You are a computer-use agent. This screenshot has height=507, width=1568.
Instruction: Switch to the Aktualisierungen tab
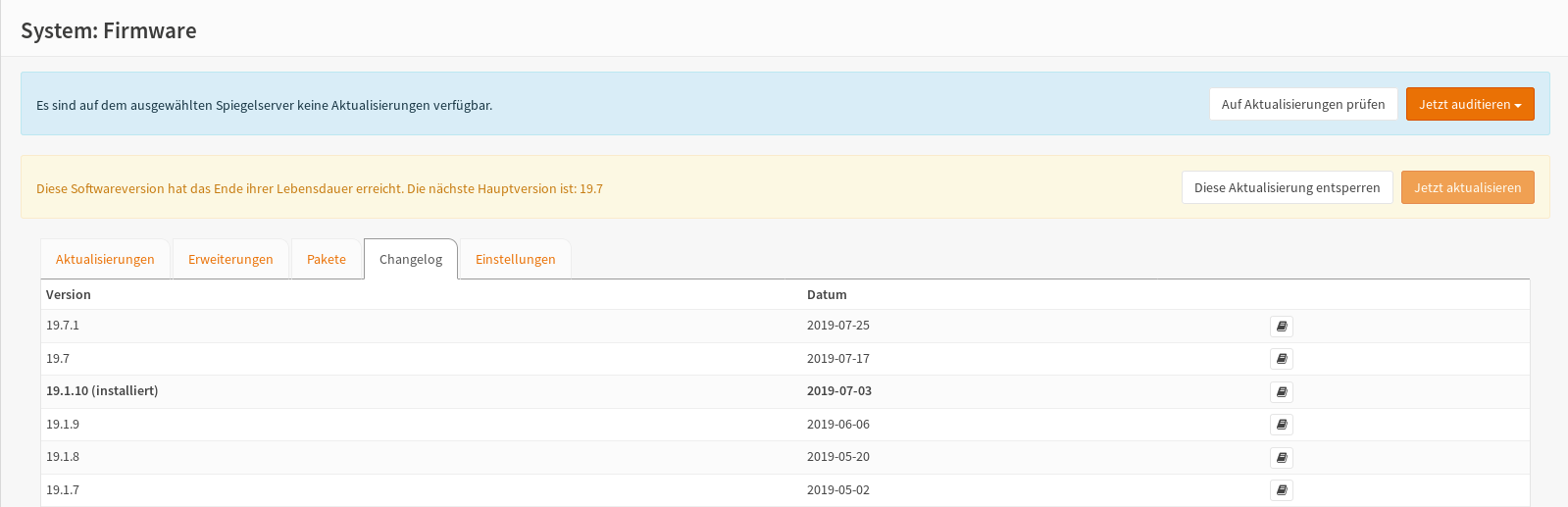click(x=105, y=259)
